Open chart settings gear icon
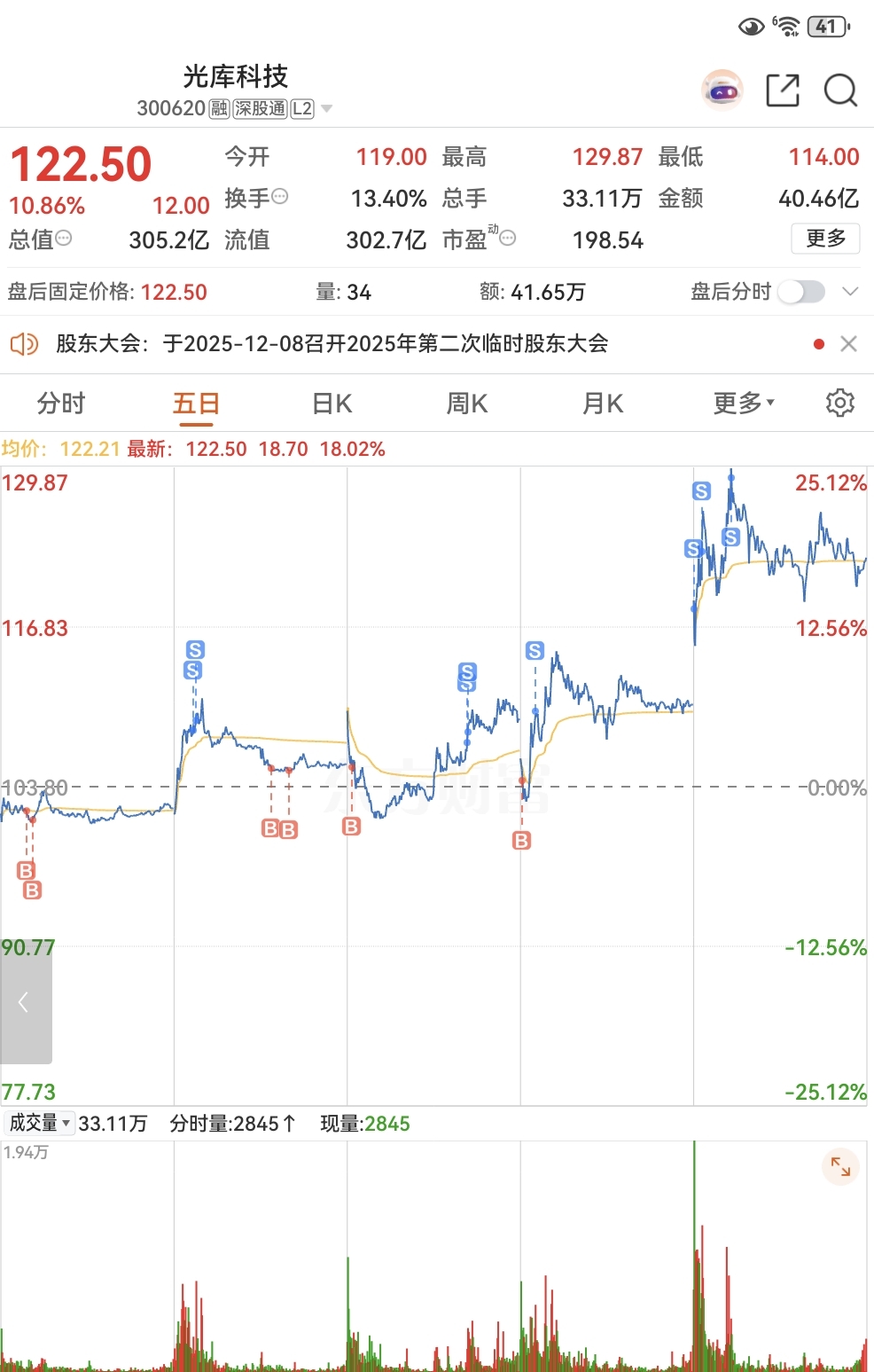 coord(839,403)
